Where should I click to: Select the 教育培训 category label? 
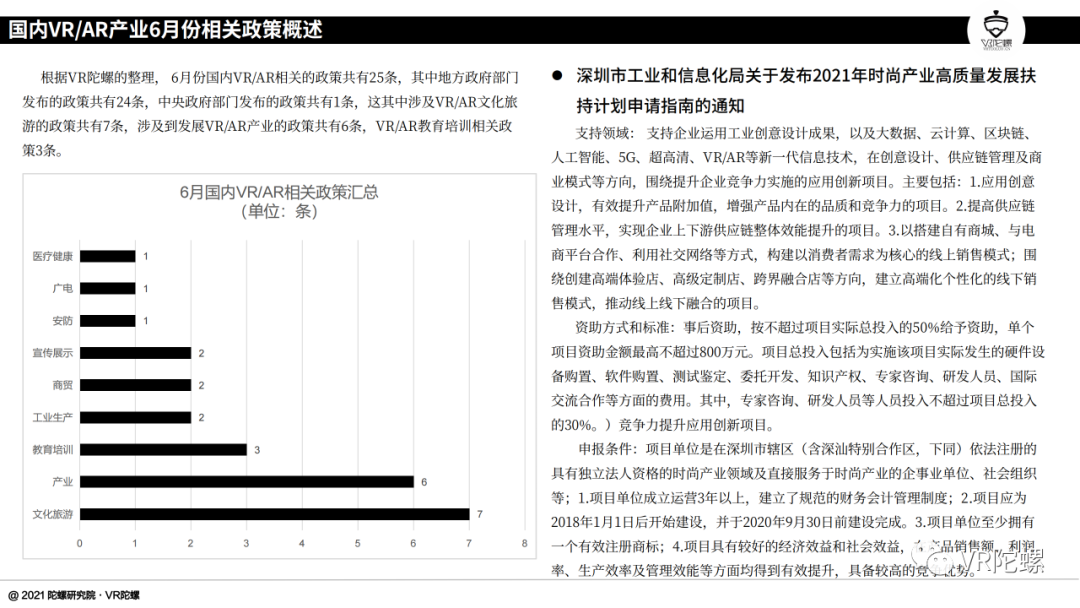pyautogui.click(x=52, y=450)
